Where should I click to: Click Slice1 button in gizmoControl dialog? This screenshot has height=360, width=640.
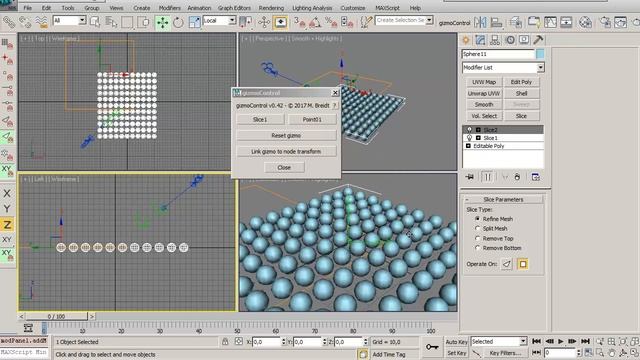coord(260,120)
